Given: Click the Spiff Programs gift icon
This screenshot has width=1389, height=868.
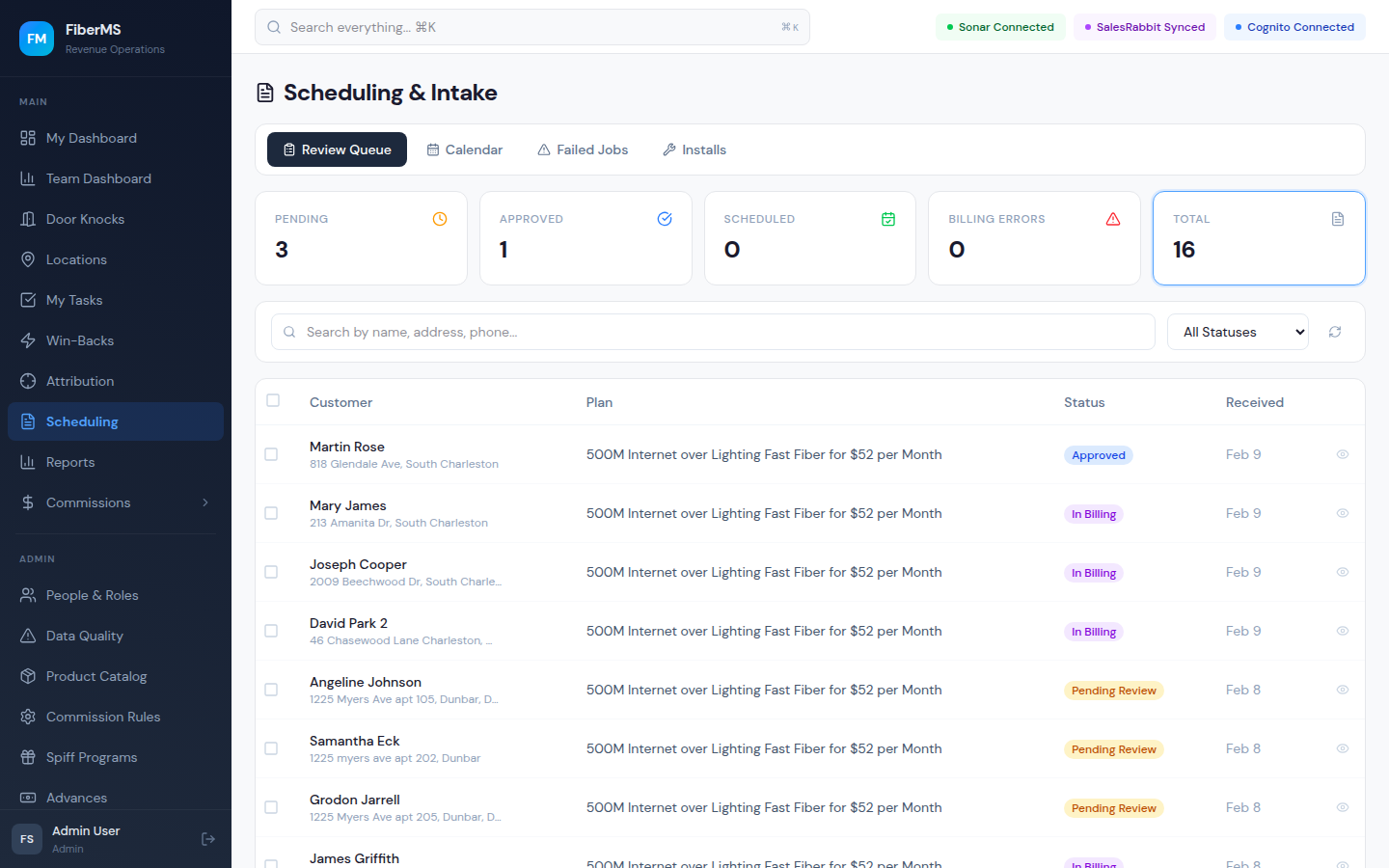Looking at the screenshot, I should (x=28, y=757).
